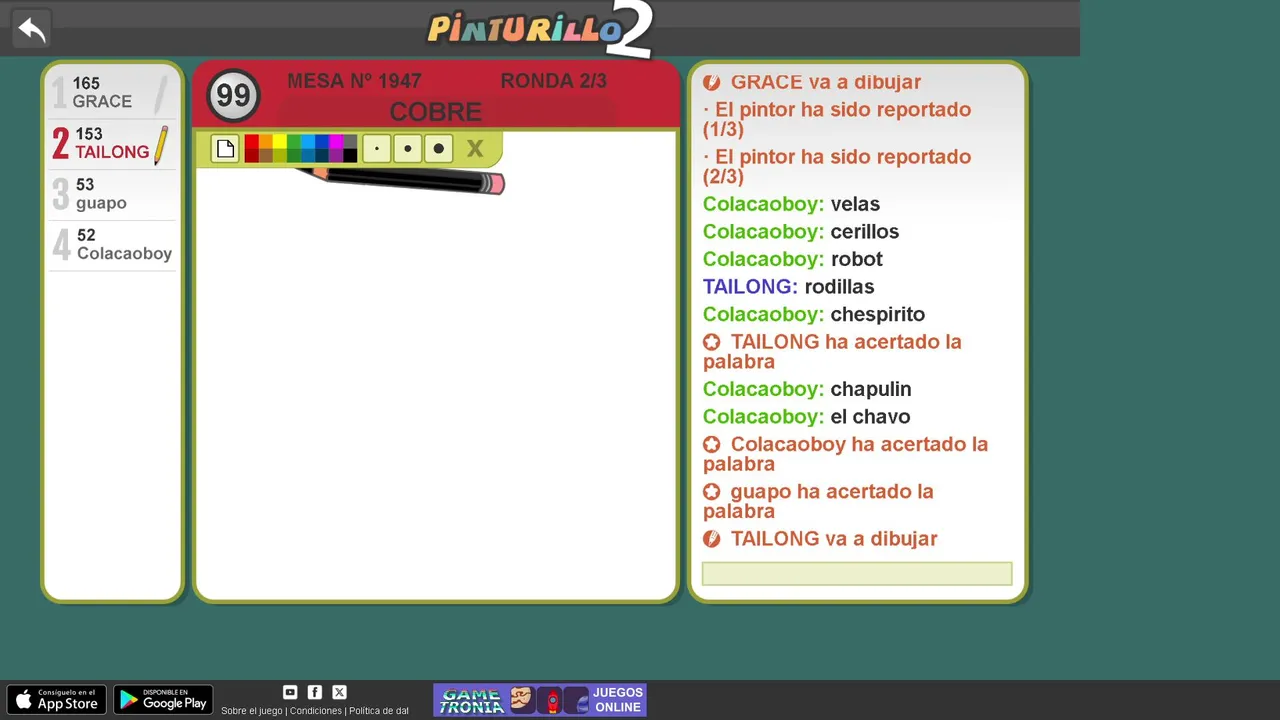
Task: Select player Colacaoboy in the scoreboard
Action: (x=112, y=245)
